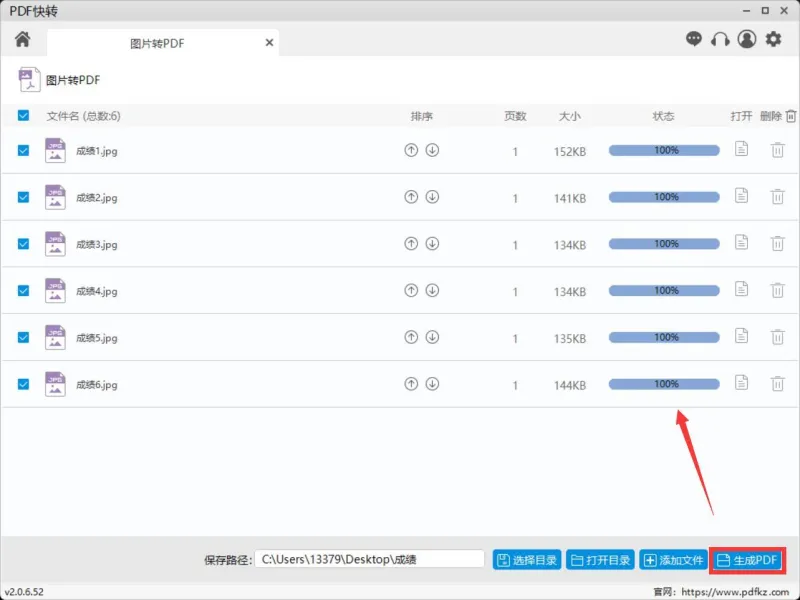Delete all files via header trash icon
Viewport: 800px width, 600px height.
[790, 116]
